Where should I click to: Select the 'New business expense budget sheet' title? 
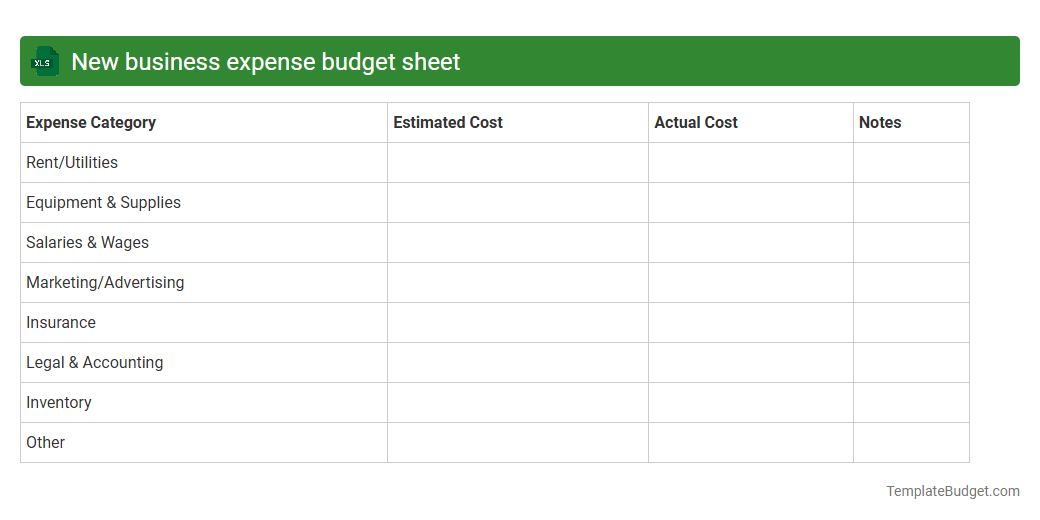coord(265,62)
